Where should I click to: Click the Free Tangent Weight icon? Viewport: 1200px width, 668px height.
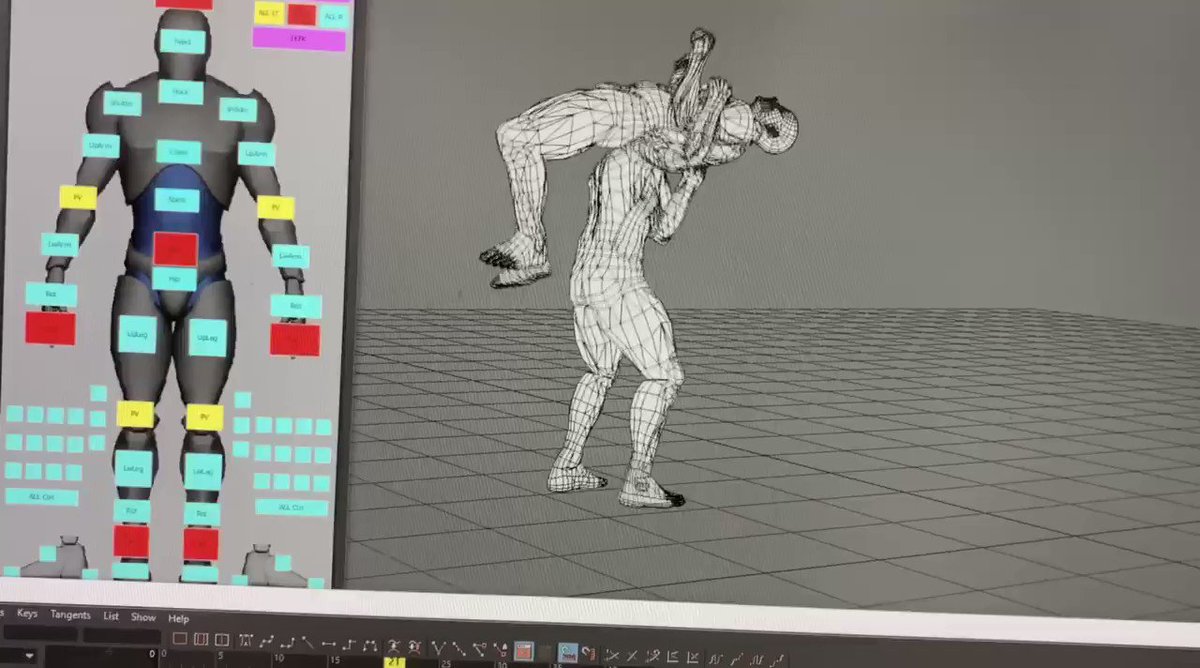coord(480,649)
